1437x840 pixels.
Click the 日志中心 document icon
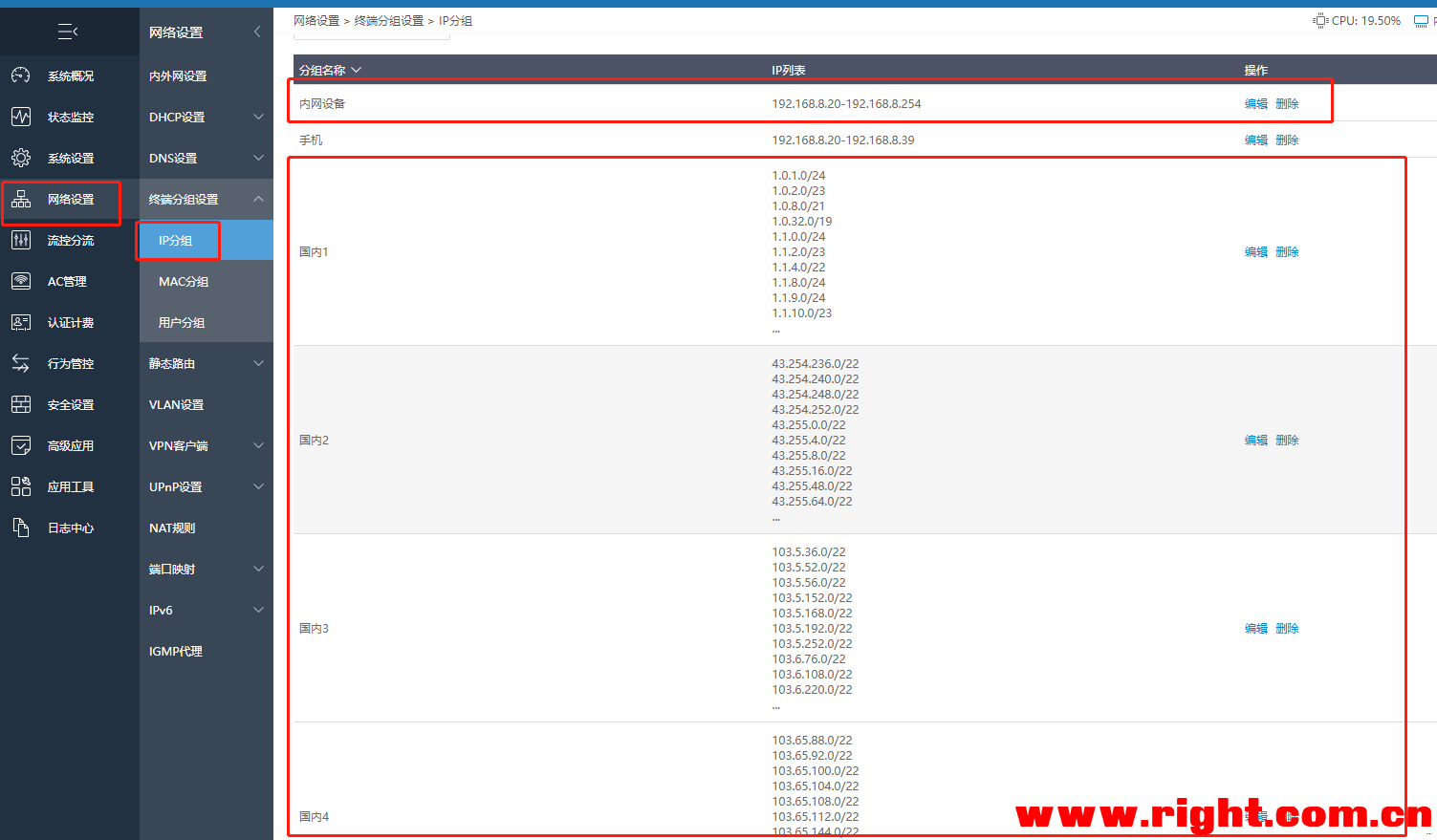click(x=21, y=528)
